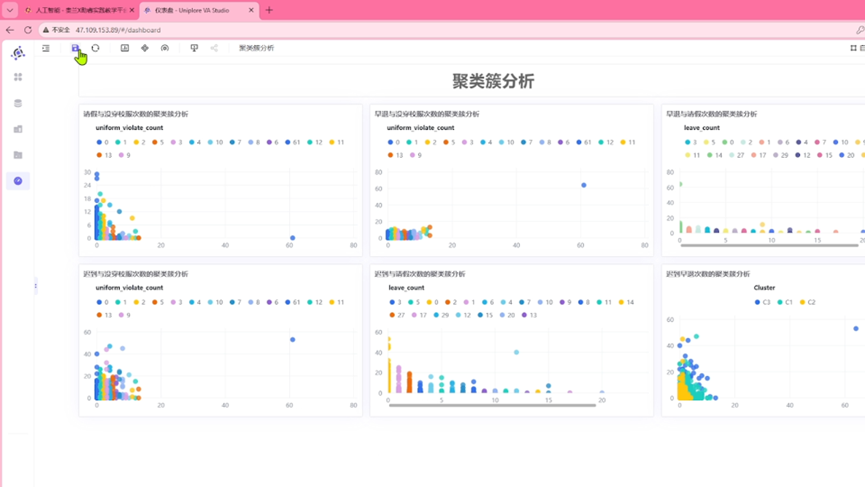The width and height of the screenshot is (865, 487).
Task: Go back with the browser back arrow
Action: point(10,30)
